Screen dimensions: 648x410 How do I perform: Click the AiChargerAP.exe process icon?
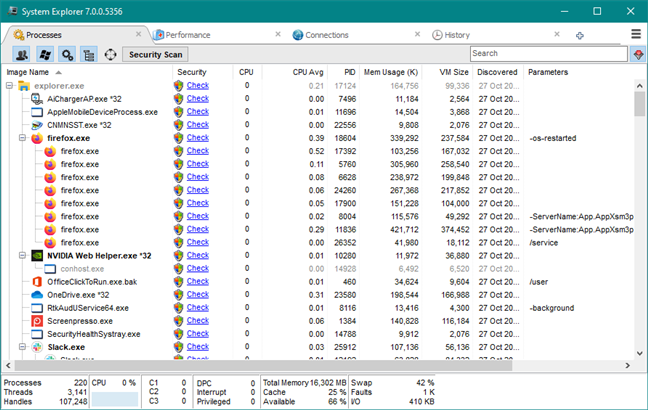[37, 99]
